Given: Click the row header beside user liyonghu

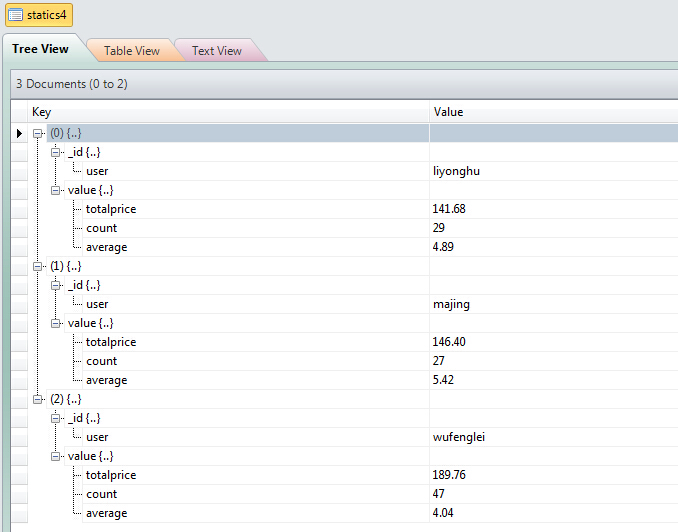Looking at the screenshot, I should tap(19, 171).
